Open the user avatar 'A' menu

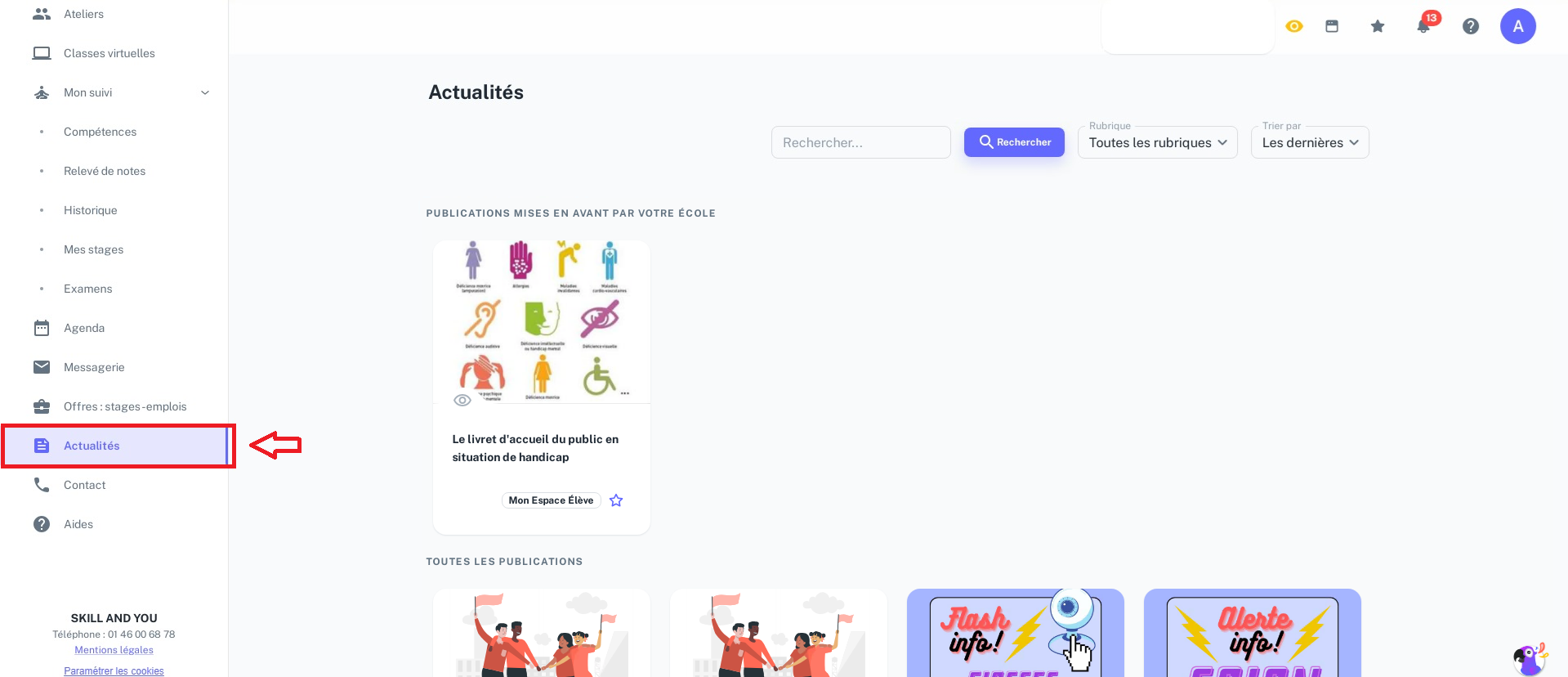click(1518, 26)
